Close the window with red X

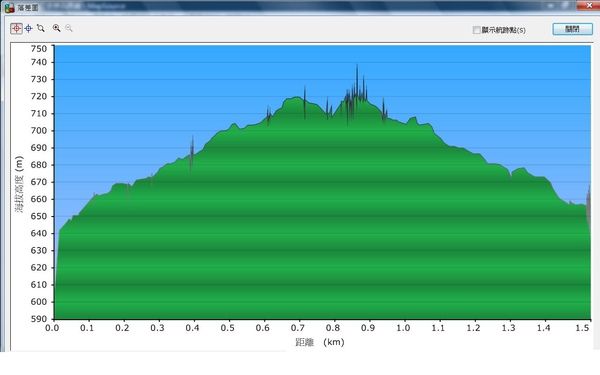tap(590, 5)
